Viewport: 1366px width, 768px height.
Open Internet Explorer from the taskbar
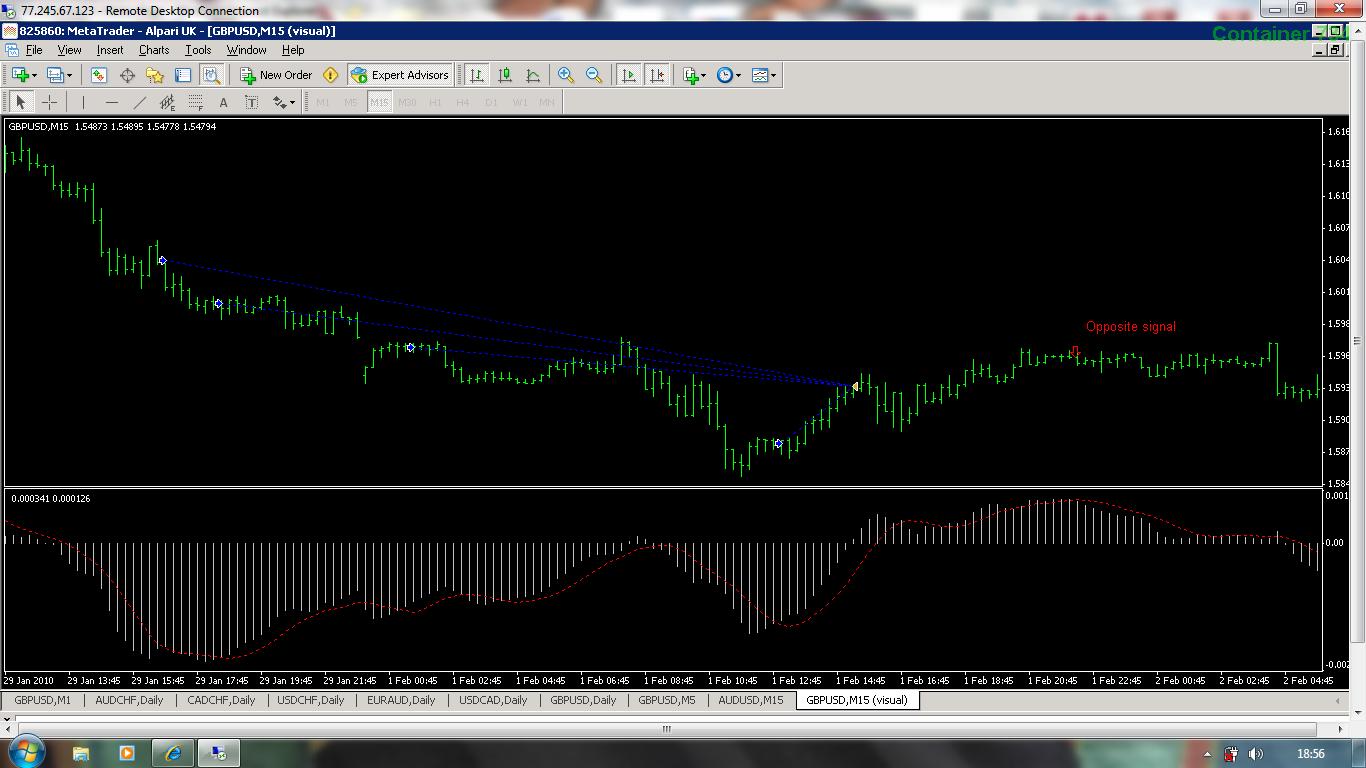(x=172, y=752)
